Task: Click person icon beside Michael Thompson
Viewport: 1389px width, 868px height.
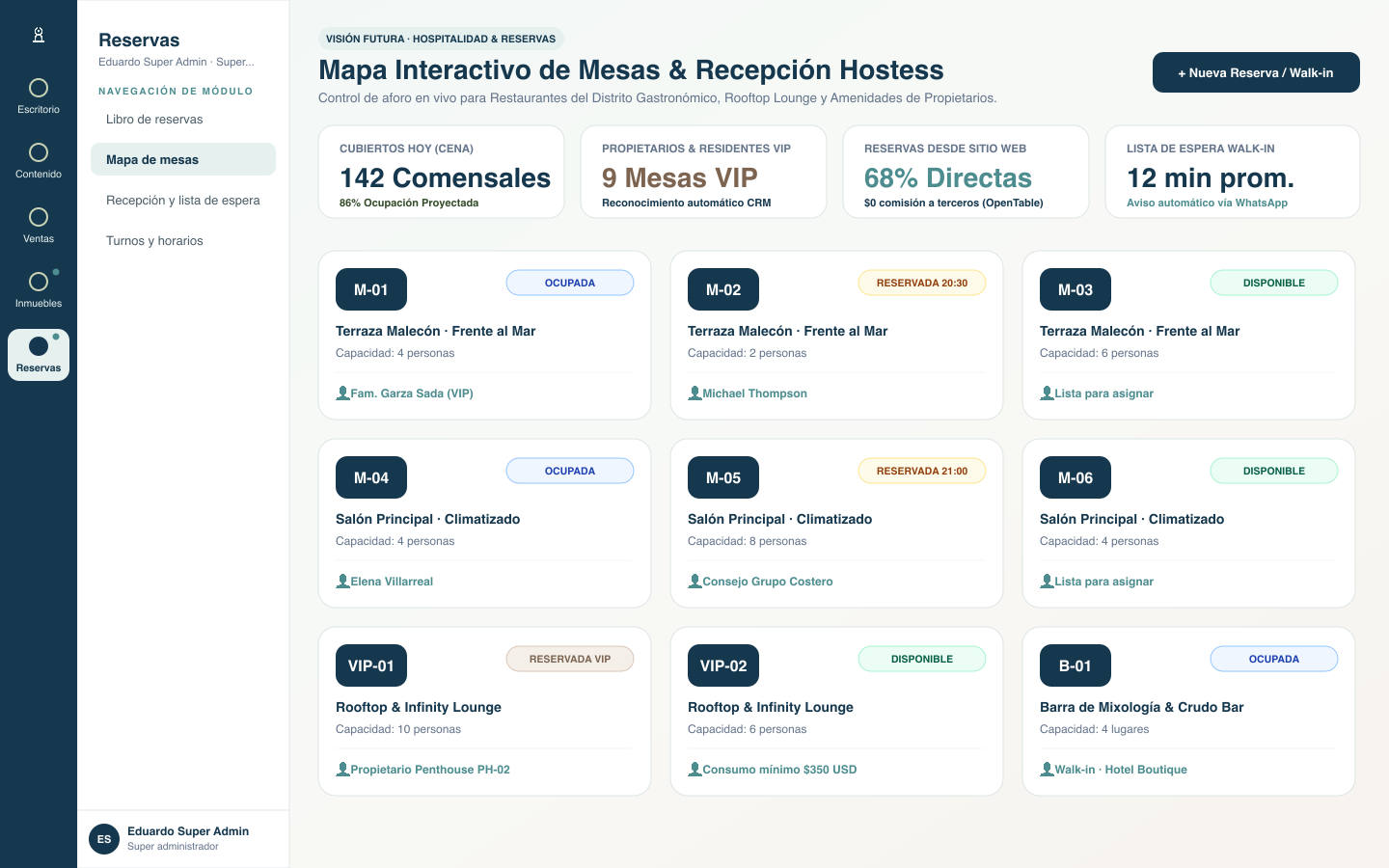Action: [694, 393]
